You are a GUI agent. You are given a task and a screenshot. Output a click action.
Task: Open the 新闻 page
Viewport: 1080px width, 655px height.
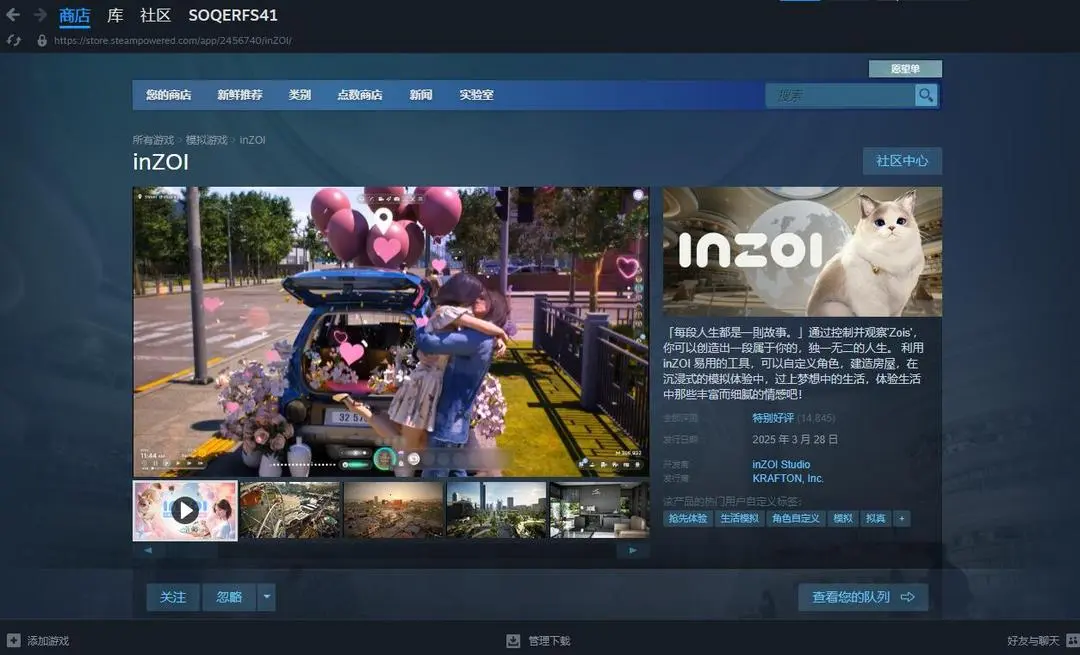(421, 95)
